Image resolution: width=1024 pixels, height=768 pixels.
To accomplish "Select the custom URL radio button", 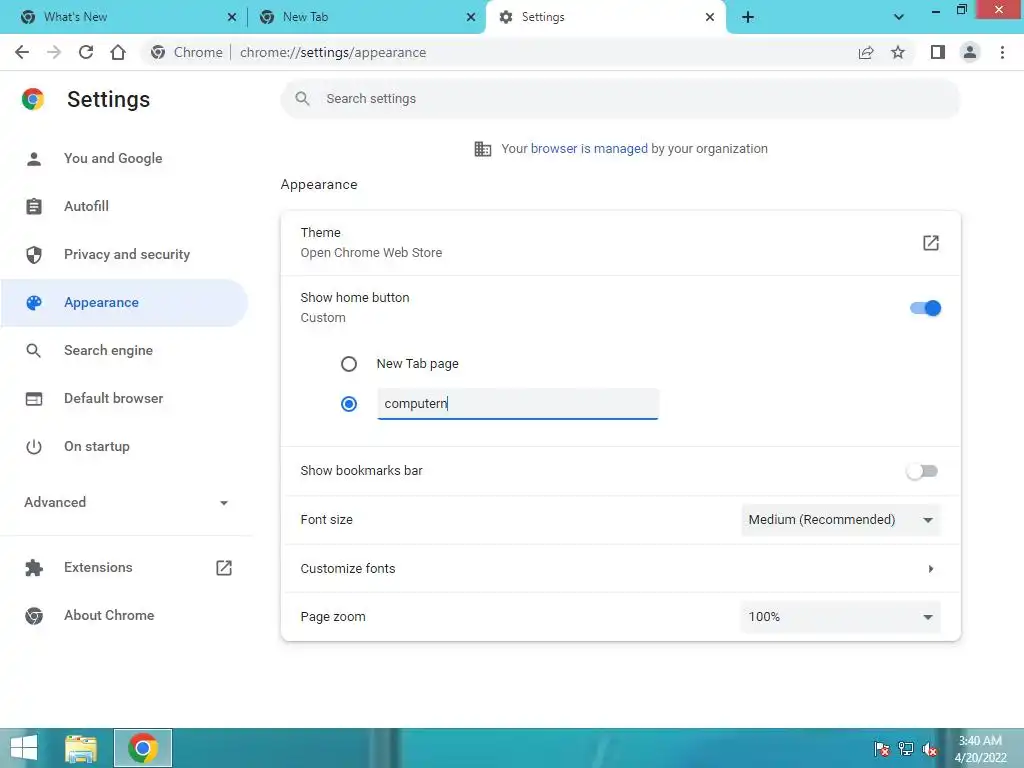I will point(349,404).
